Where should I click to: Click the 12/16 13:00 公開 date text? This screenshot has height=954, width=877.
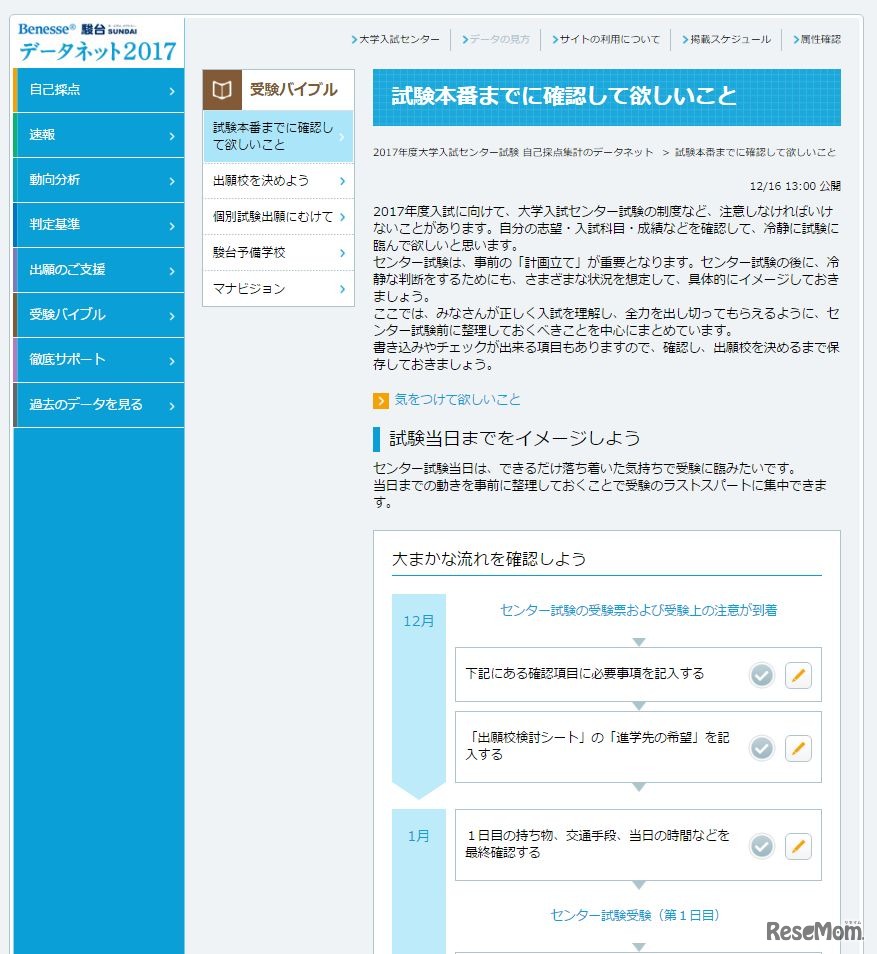tap(795, 186)
